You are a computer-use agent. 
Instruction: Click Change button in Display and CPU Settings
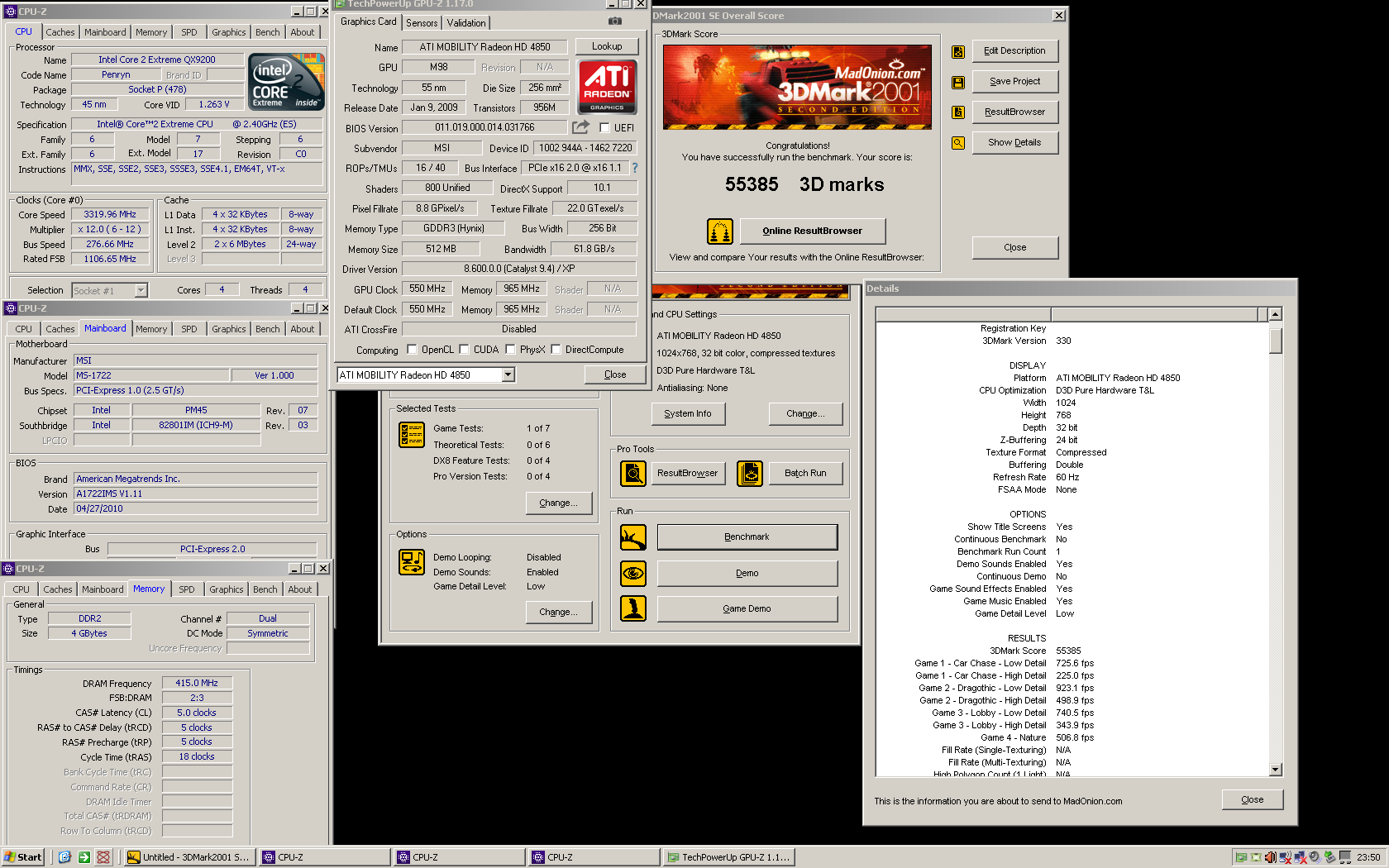805,413
